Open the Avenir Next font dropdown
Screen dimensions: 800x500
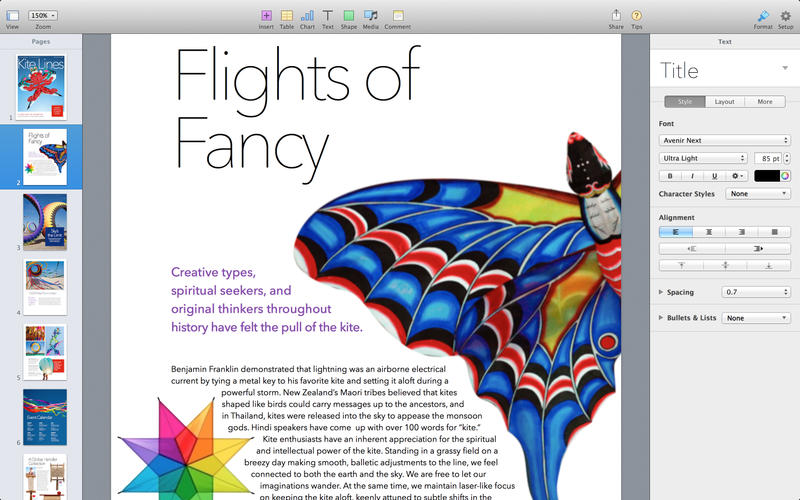724,140
